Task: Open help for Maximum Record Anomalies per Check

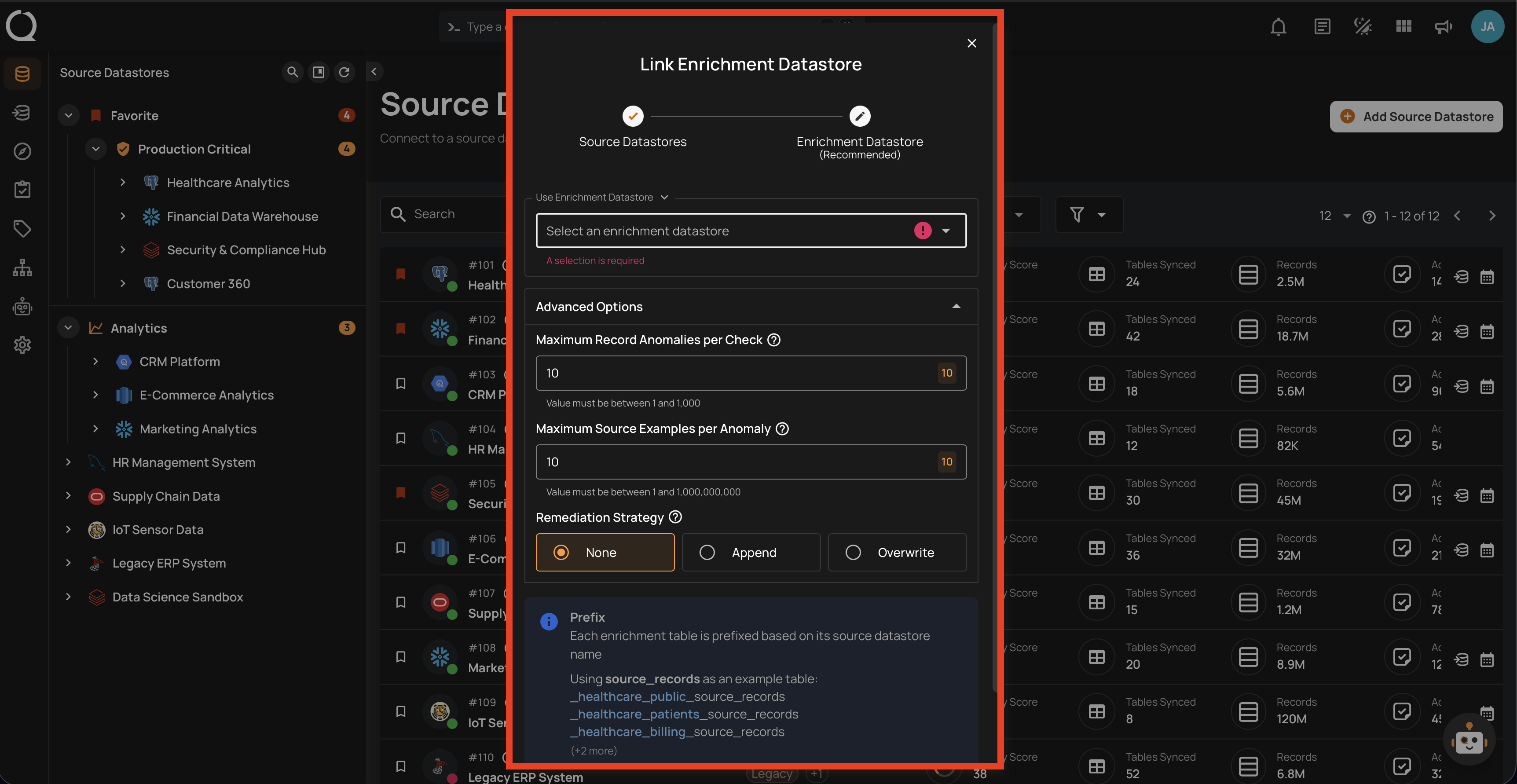Action: pos(774,340)
